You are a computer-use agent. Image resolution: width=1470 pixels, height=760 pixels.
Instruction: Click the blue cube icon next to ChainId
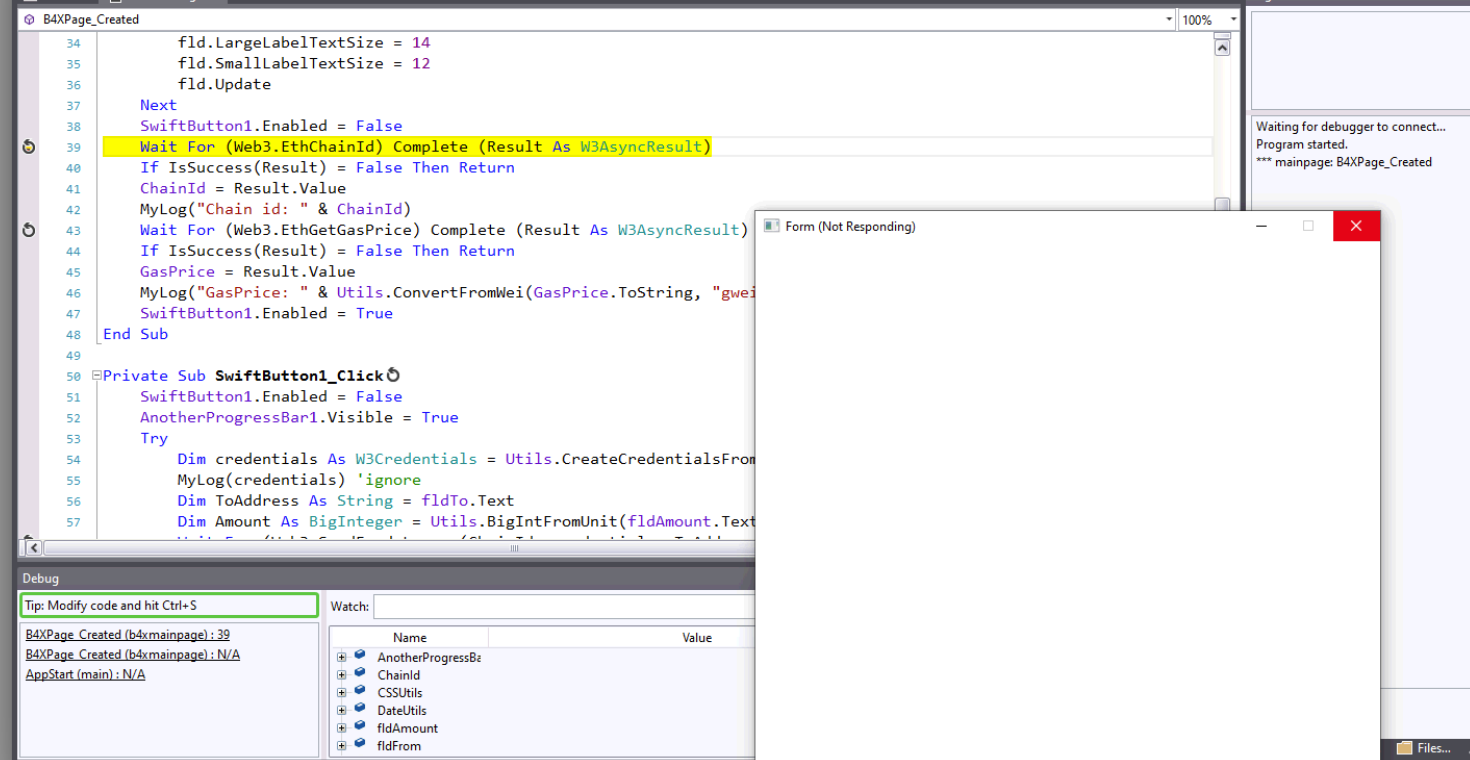click(360, 675)
